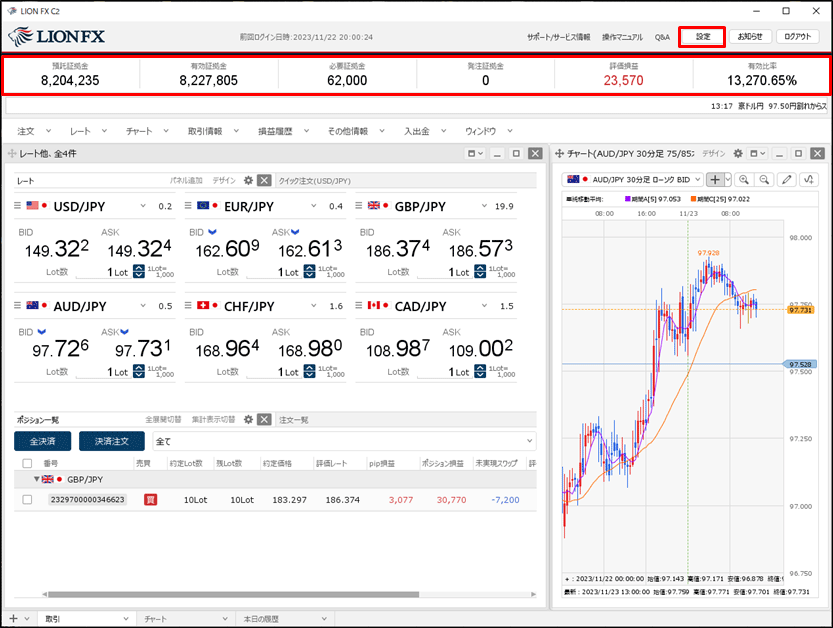This screenshot has width=833, height=628.
Task: Check the position 2329700000346623 checkbox
Action: [x=27, y=499]
